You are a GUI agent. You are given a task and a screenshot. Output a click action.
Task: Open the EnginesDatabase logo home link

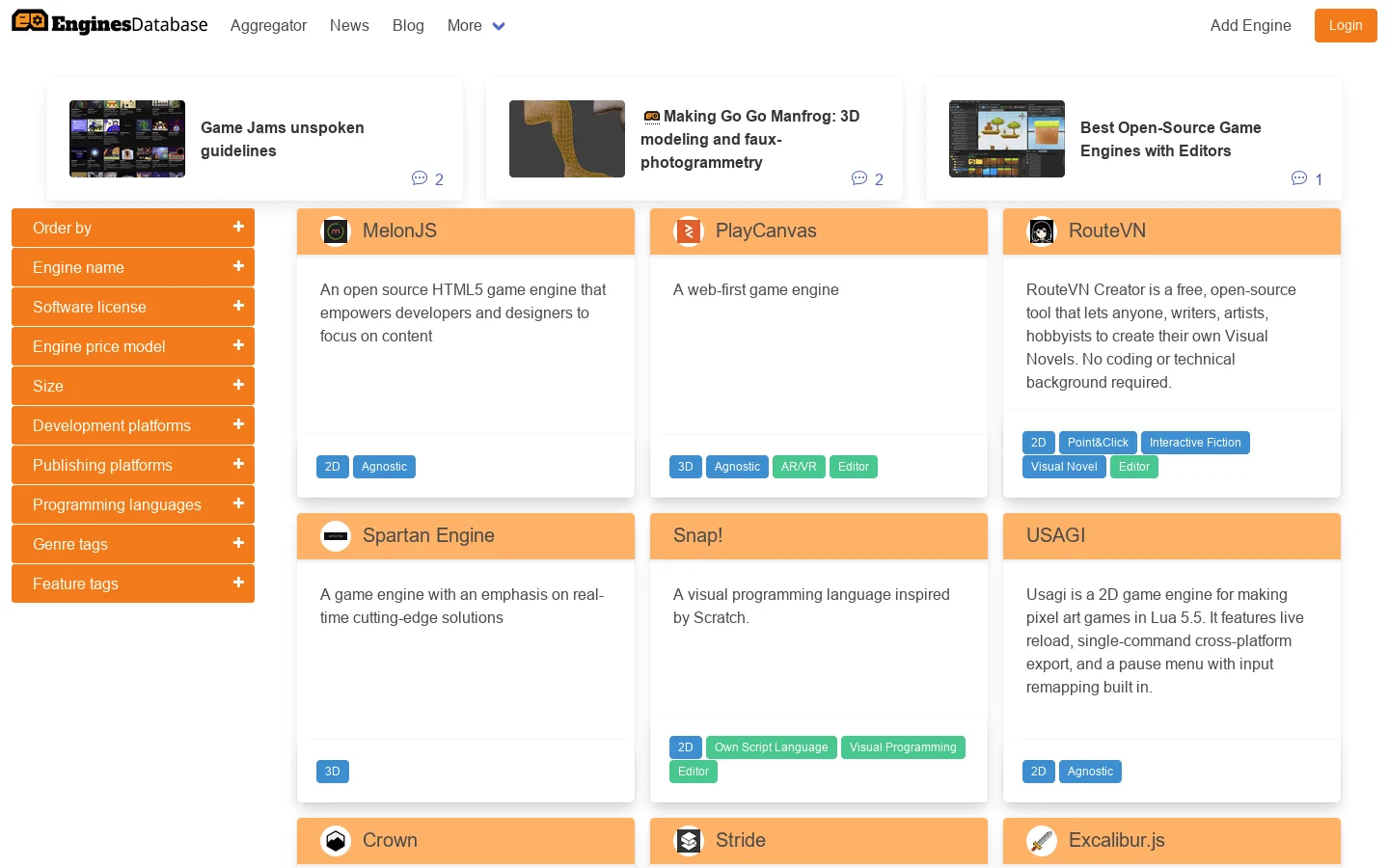tap(110, 23)
